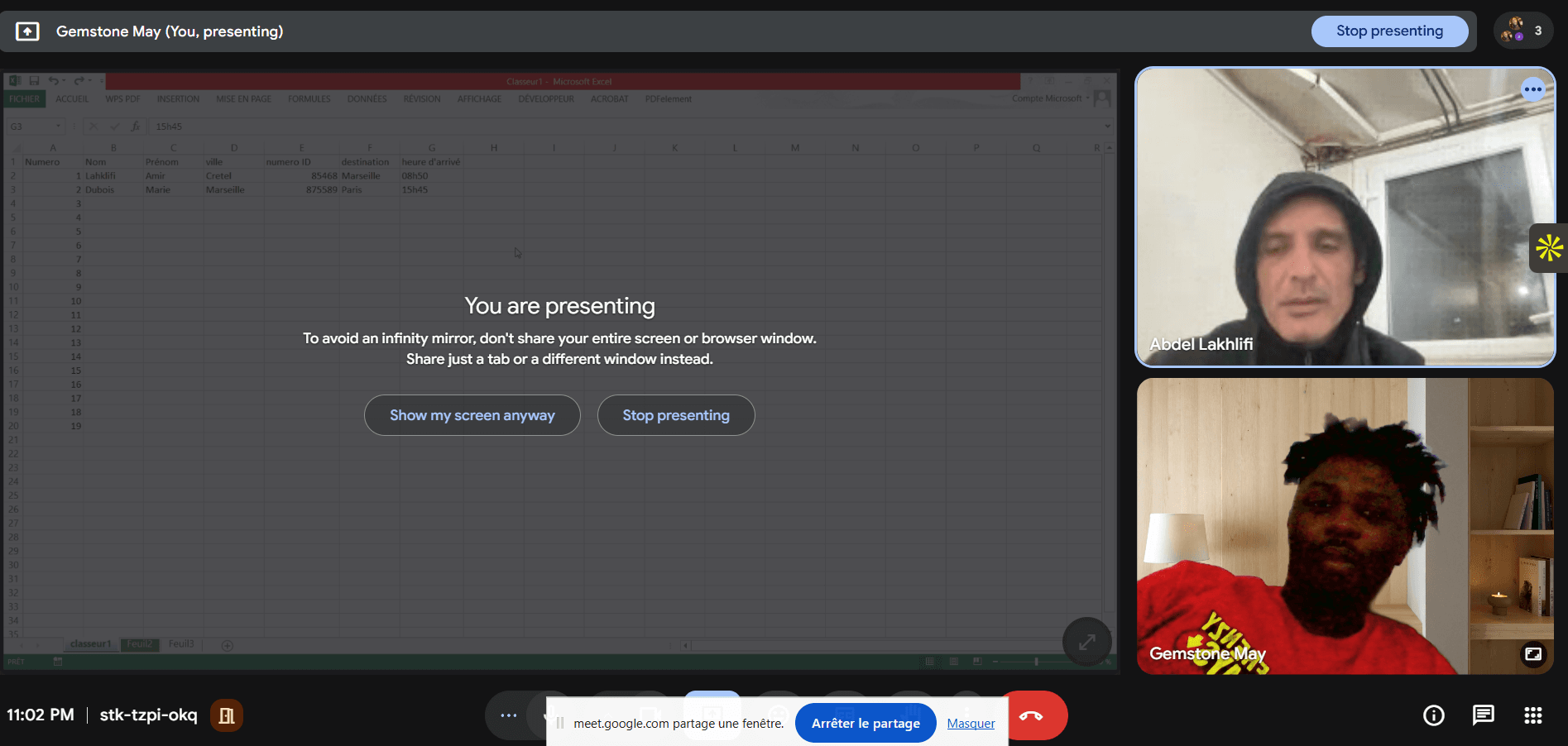
Task: Expand the Name Box dropdown arrow
Action: (58, 127)
